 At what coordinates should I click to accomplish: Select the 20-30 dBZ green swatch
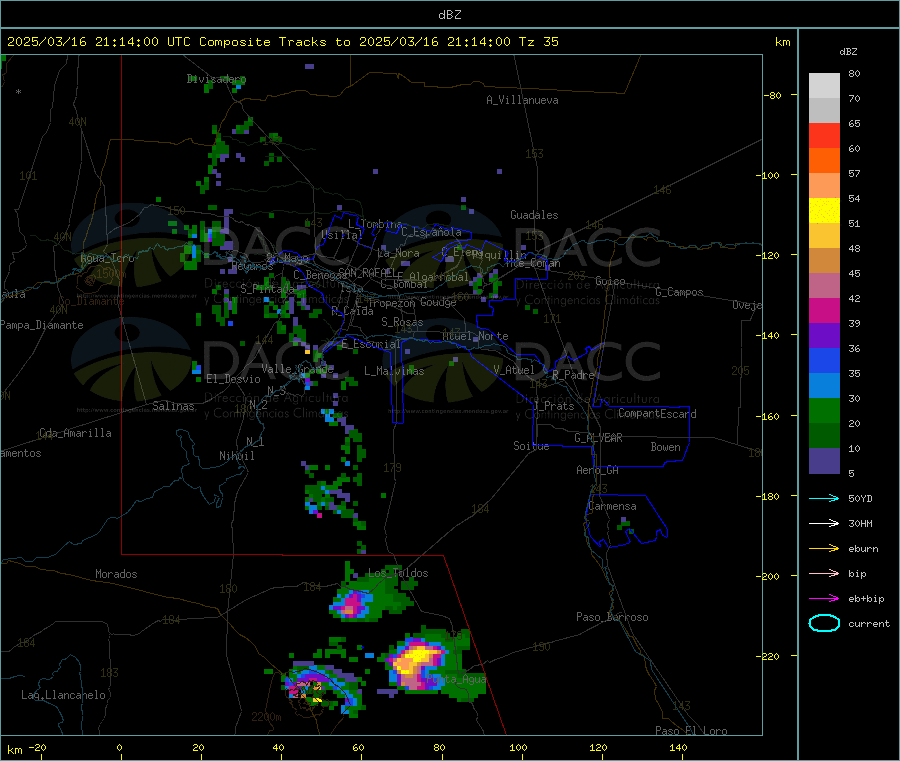[x=824, y=410]
